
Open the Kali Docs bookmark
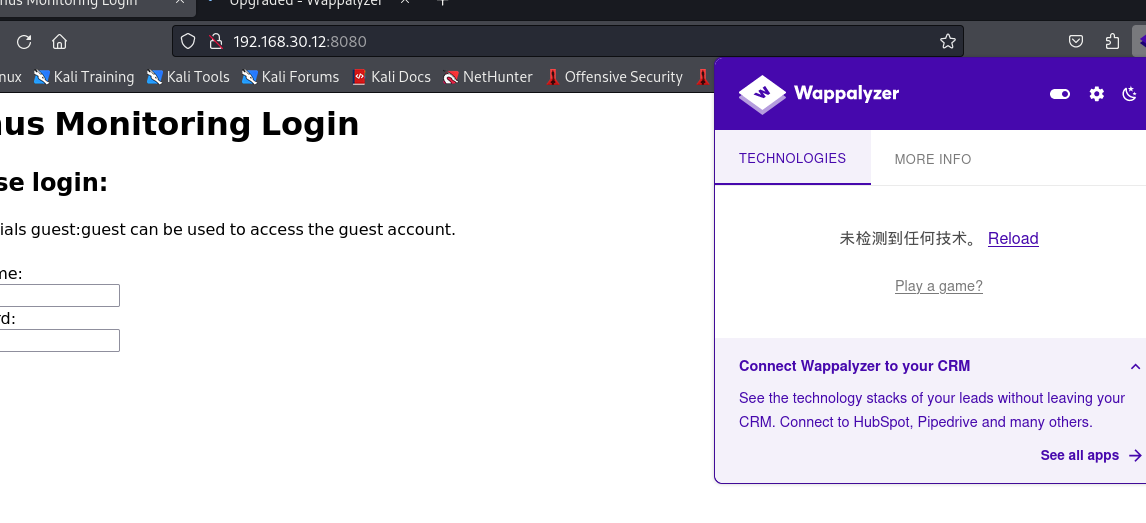pyautogui.click(x=391, y=77)
